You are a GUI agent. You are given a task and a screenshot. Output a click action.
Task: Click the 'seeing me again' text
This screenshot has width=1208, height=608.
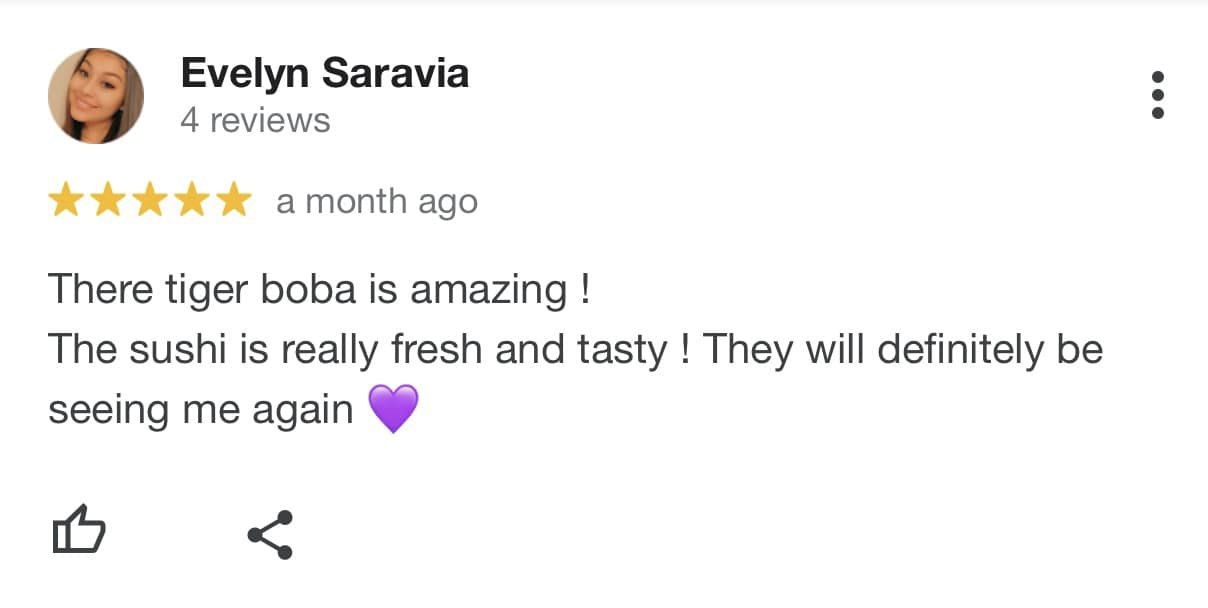click(x=201, y=411)
